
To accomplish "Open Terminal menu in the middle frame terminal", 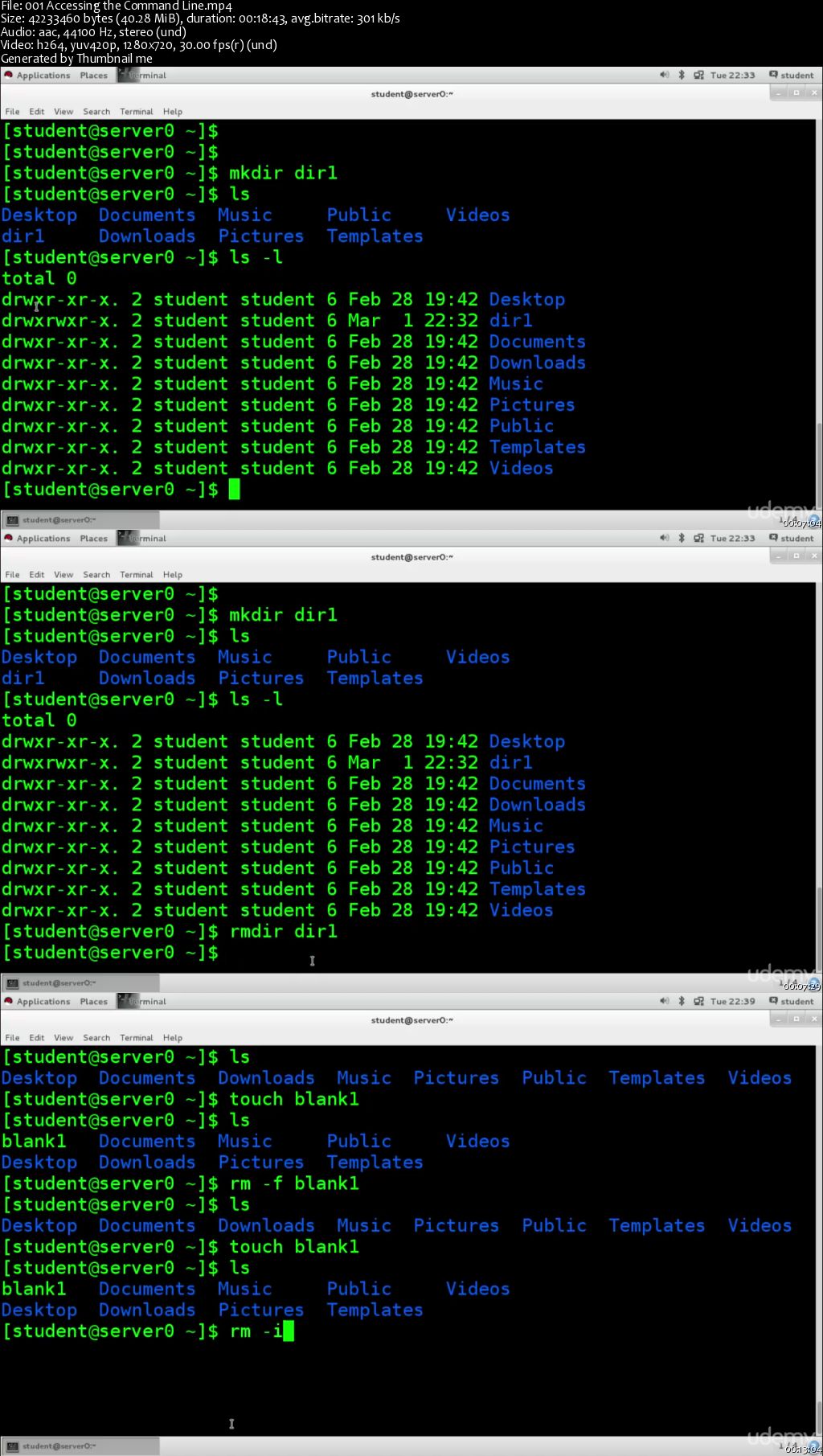I will pyautogui.click(x=137, y=575).
